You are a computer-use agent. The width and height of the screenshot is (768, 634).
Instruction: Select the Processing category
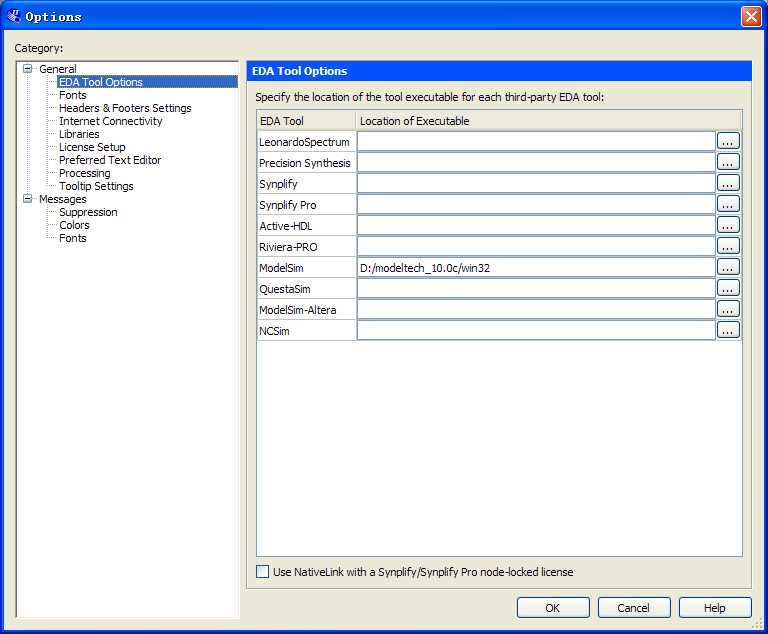click(85, 173)
